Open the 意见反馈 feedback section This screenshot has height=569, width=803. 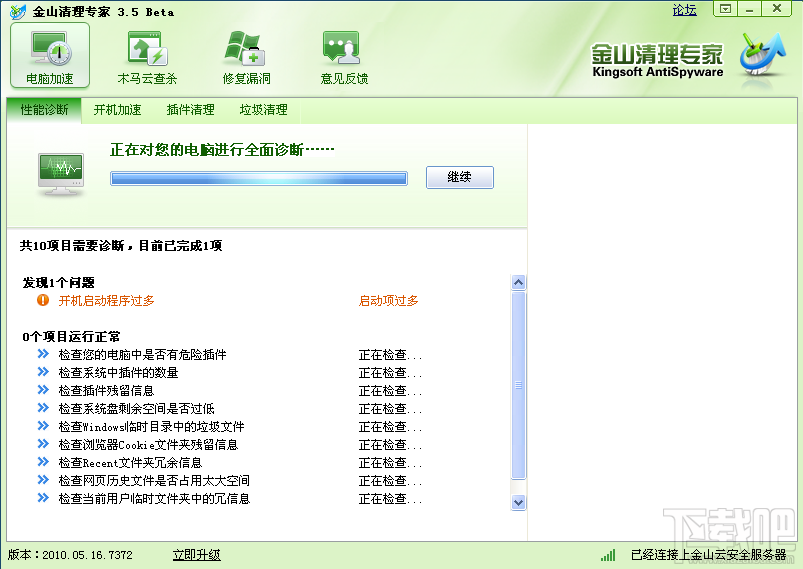[x=344, y=57]
